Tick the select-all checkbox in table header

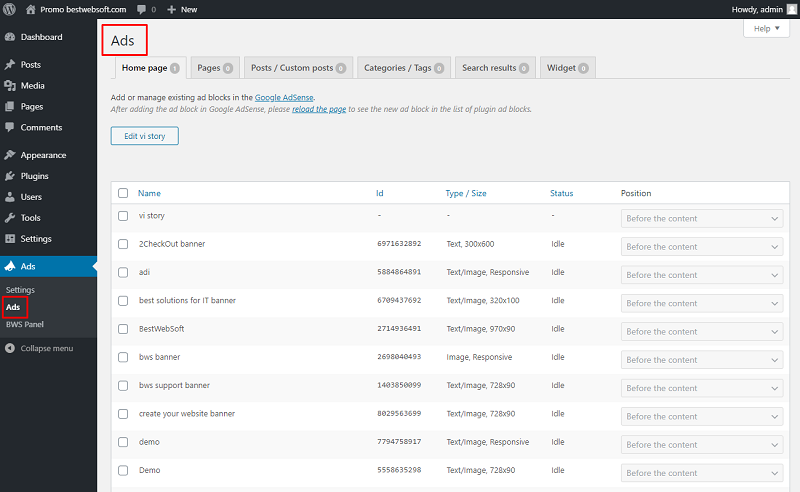[123, 193]
